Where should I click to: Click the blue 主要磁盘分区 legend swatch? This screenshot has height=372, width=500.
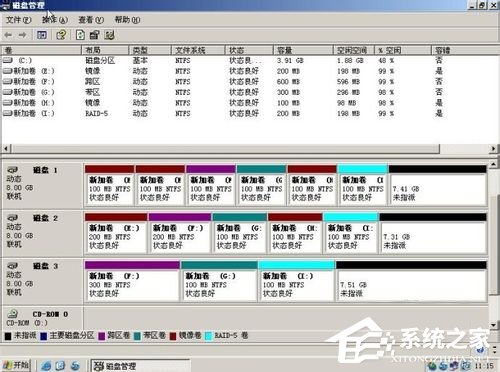tap(43, 336)
